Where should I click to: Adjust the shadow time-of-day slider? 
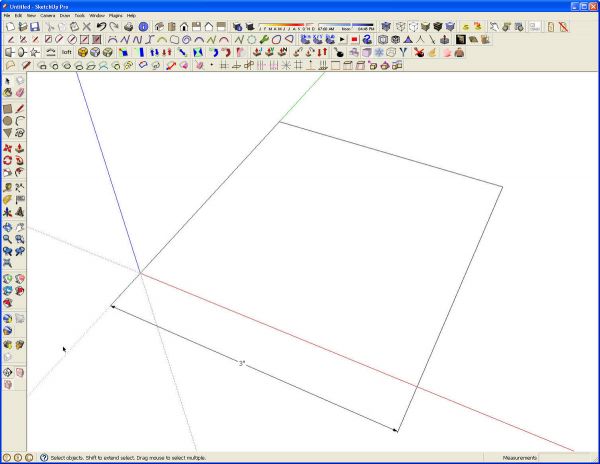[x=346, y=26]
